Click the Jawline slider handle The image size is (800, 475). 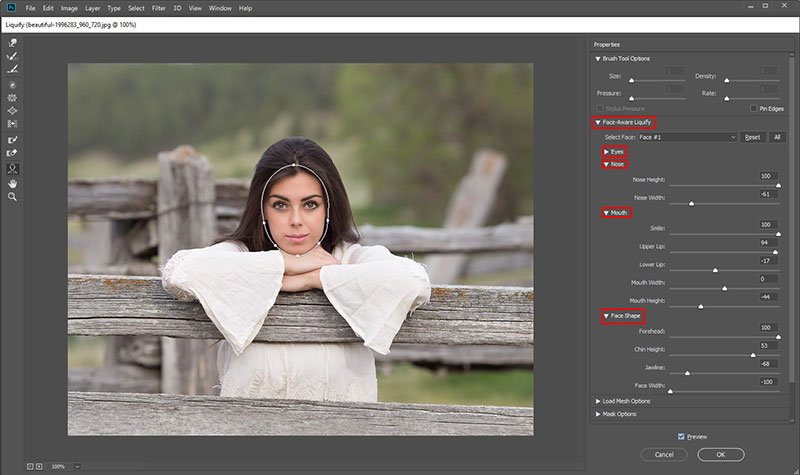(687, 373)
